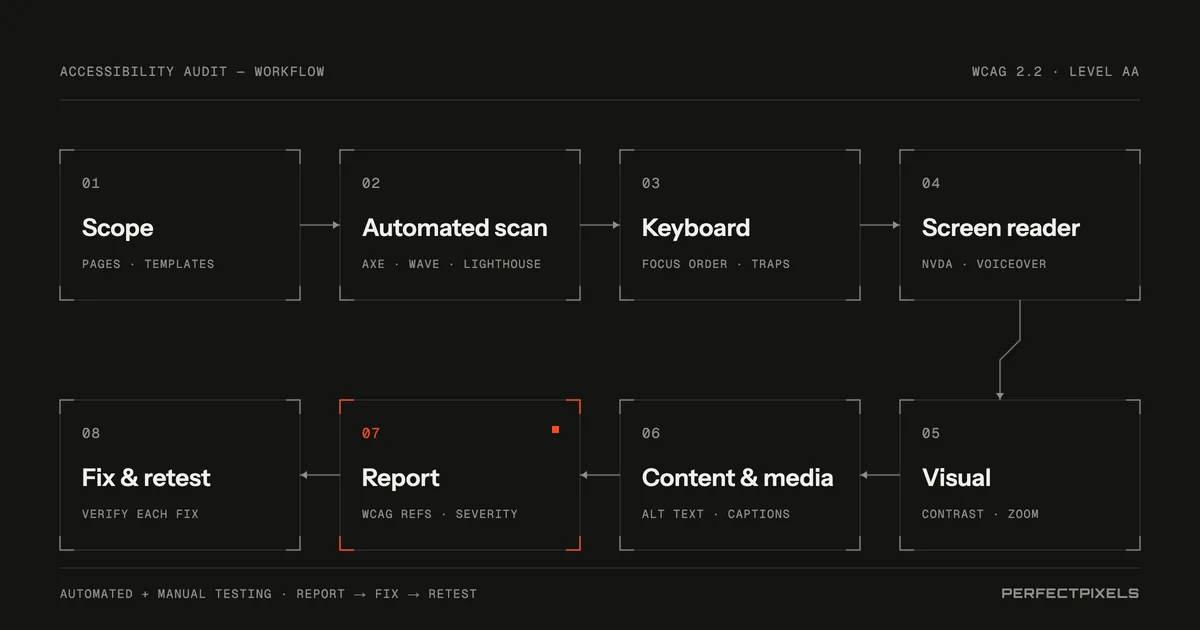This screenshot has height=630, width=1200.
Task: Select the 'Fix & retest' heading
Action: (x=146, y=478)
